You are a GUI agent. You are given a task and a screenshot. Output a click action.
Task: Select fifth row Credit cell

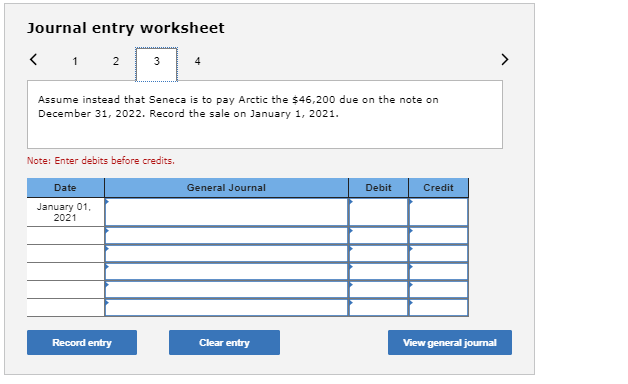click(438, 290)
